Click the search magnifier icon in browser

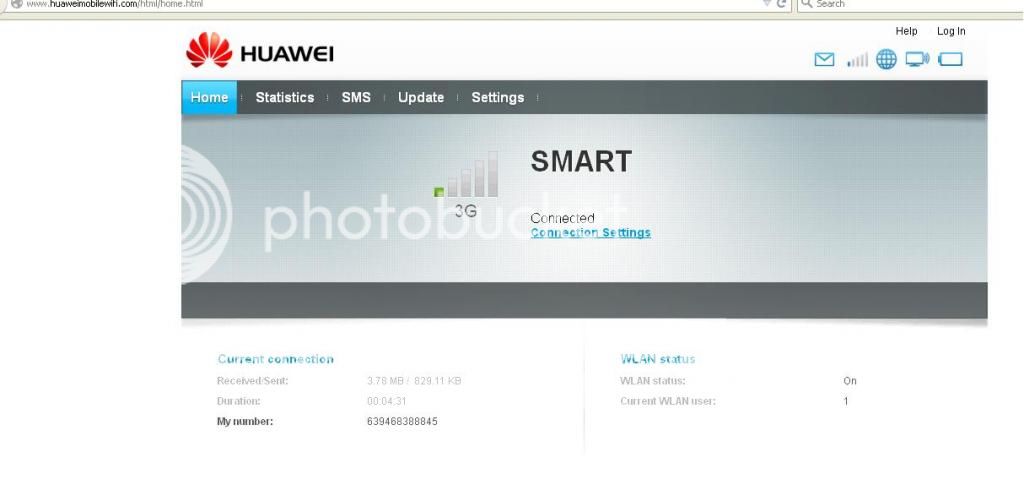click(807, 4)
